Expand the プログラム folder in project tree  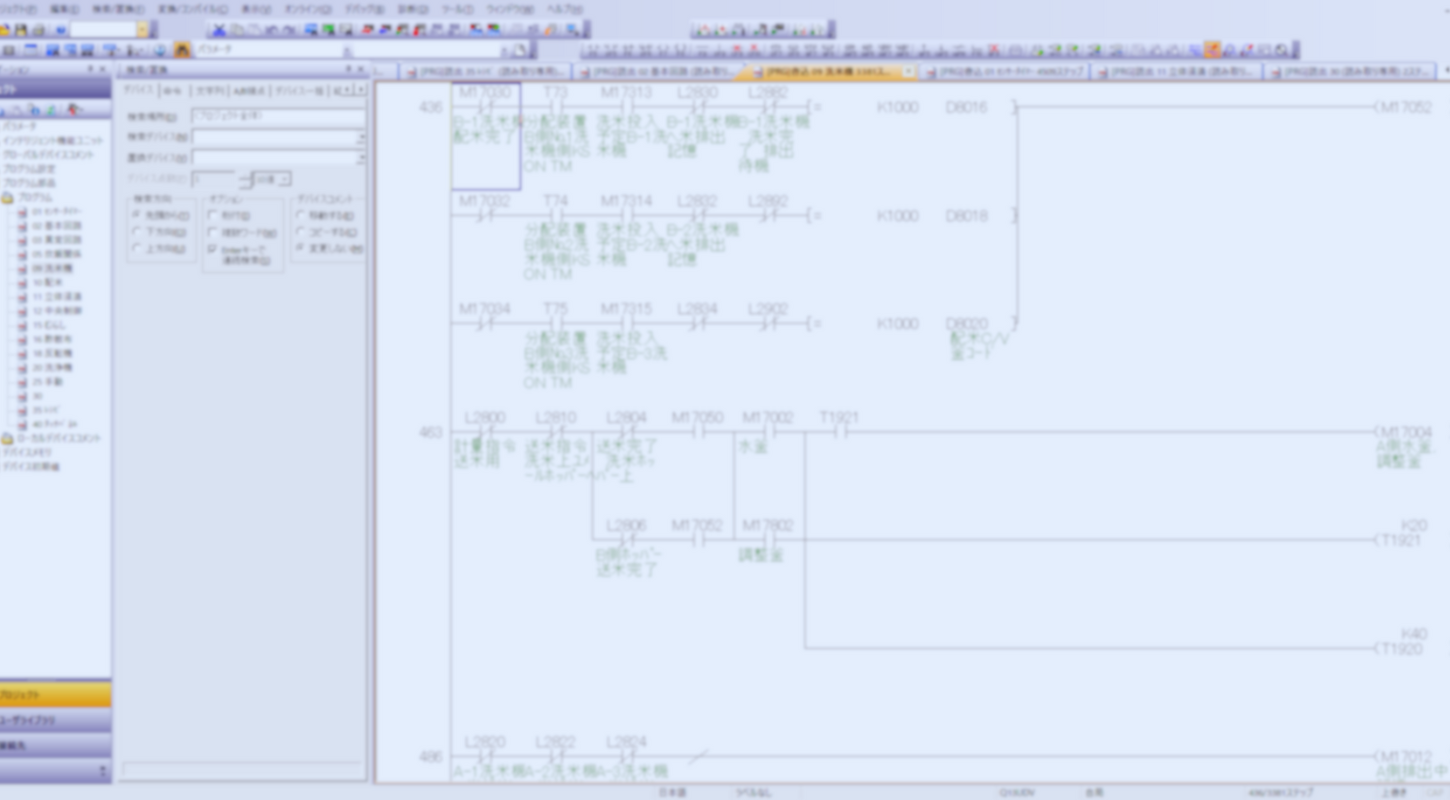tap(8, 198)
